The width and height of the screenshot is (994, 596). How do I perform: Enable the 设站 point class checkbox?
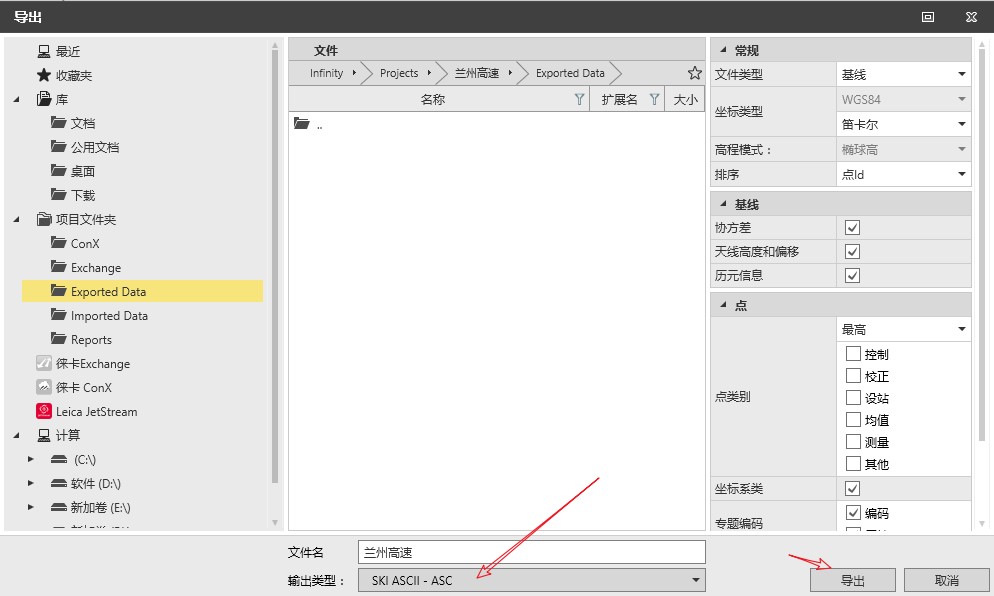coord(853,398)
